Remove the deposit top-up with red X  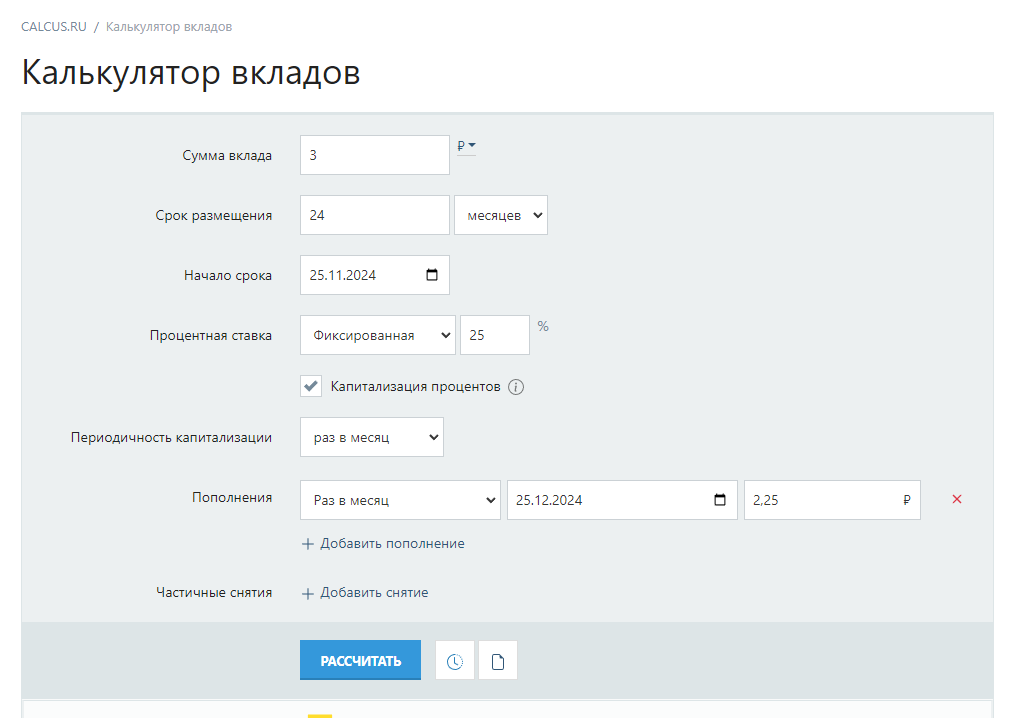[x=957, y=499]
